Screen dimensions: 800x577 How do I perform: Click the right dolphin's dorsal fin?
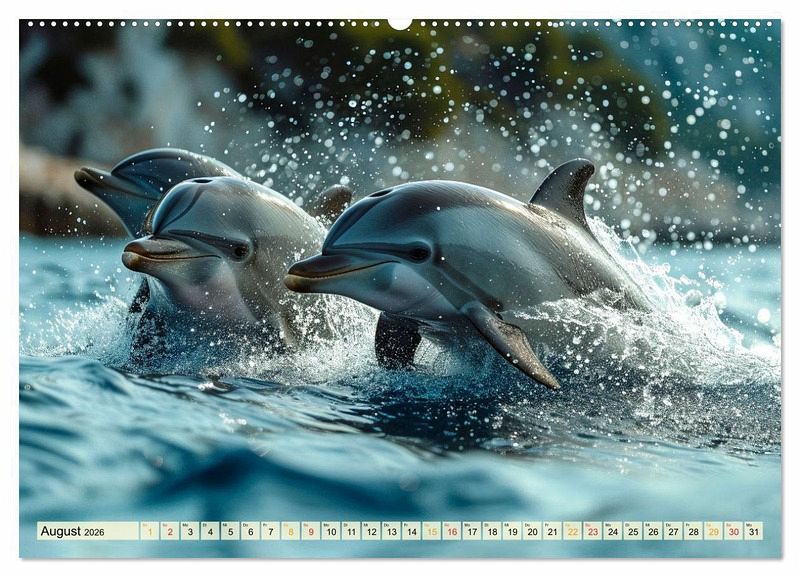(x=565, y=190)
